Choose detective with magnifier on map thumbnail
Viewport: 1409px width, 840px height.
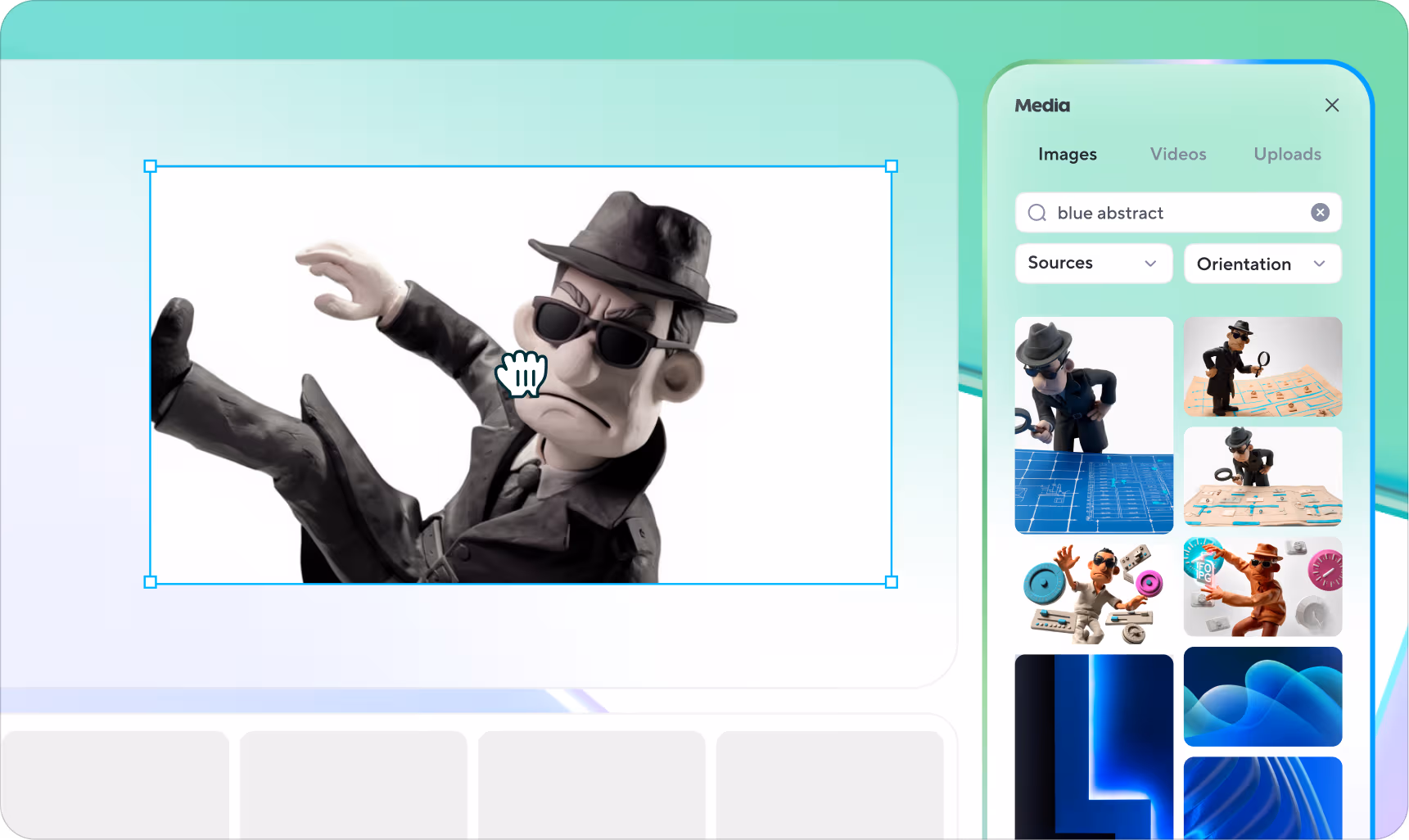coord(1262,367)
